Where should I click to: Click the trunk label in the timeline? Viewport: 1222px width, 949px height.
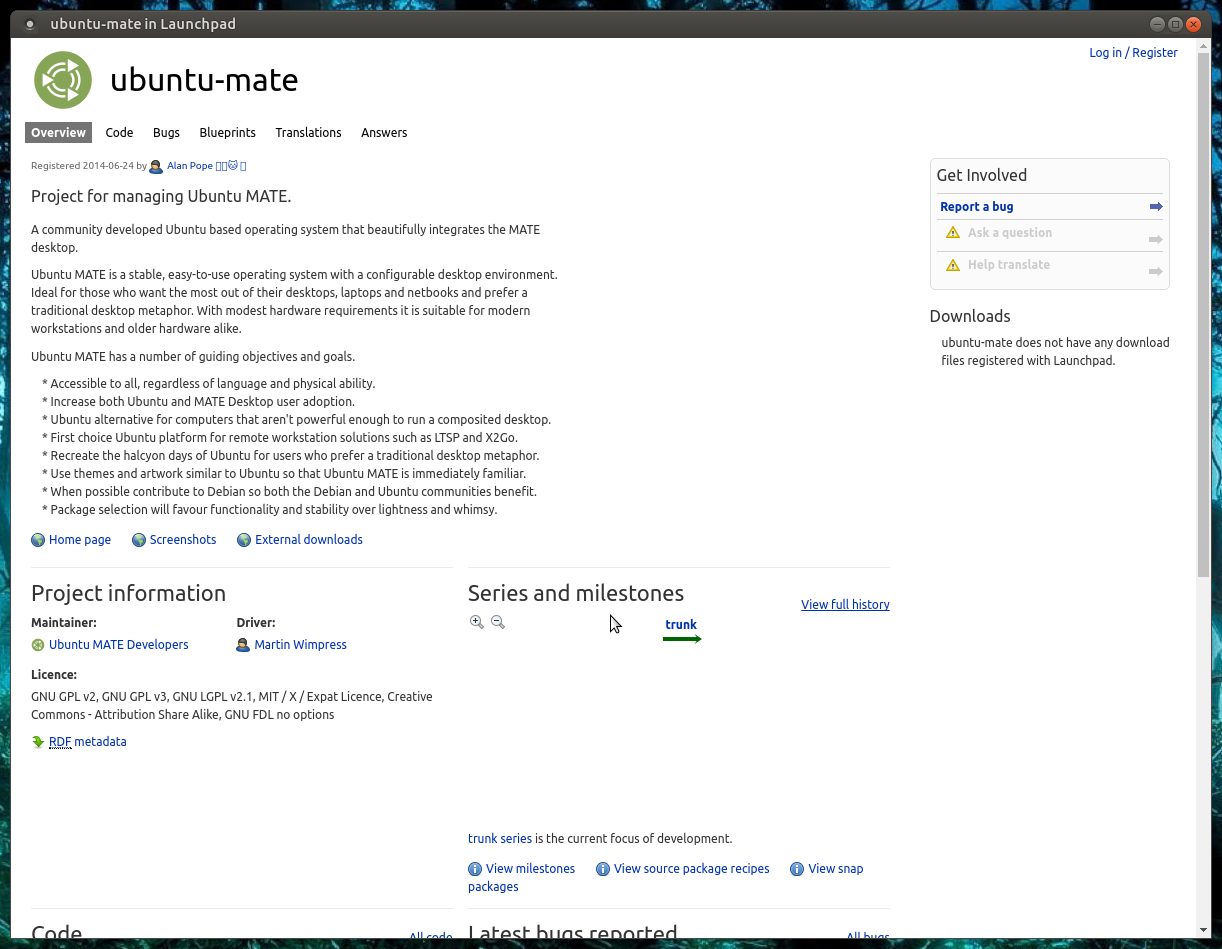[681, 625]
